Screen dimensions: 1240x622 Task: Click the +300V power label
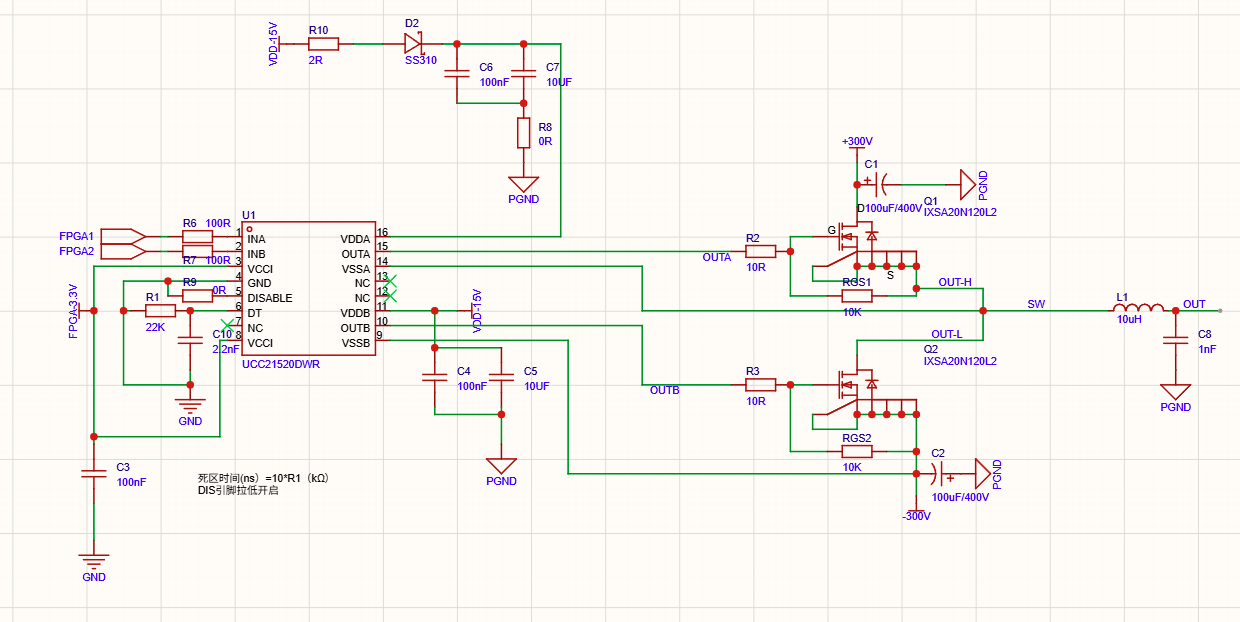pos(858,142)
